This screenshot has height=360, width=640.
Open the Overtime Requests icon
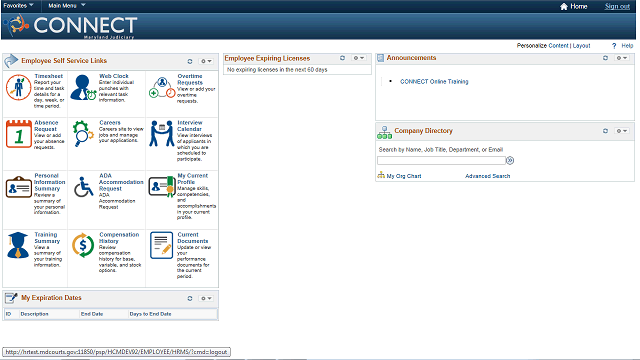(x=162, y=87)
